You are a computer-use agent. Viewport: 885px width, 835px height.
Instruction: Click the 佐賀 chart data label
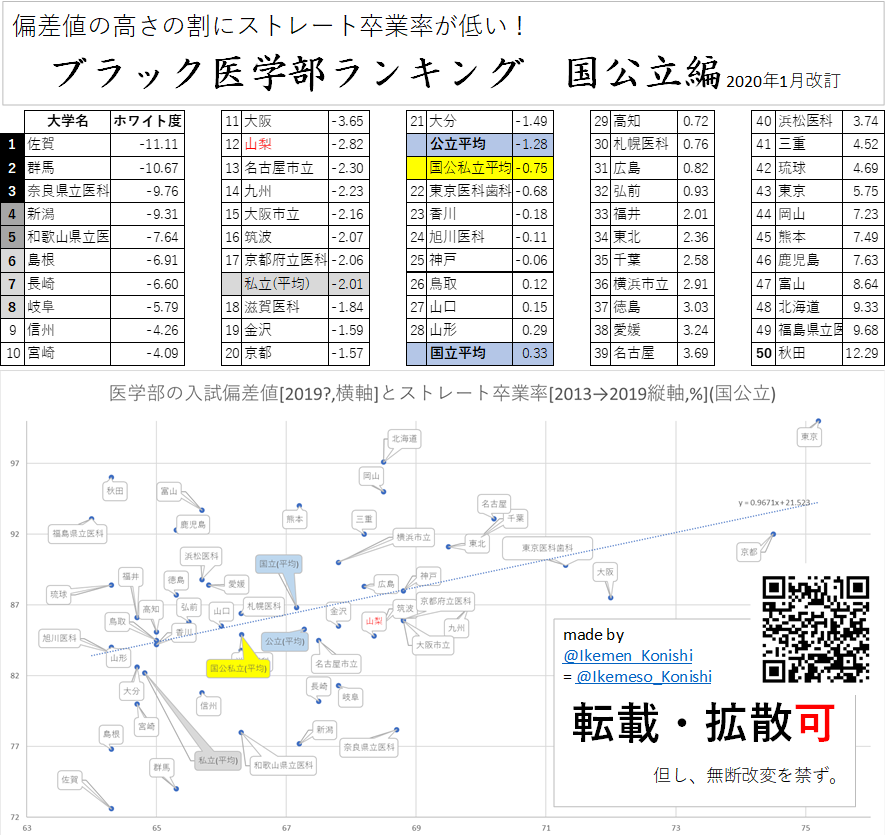[x=69, y=780]
